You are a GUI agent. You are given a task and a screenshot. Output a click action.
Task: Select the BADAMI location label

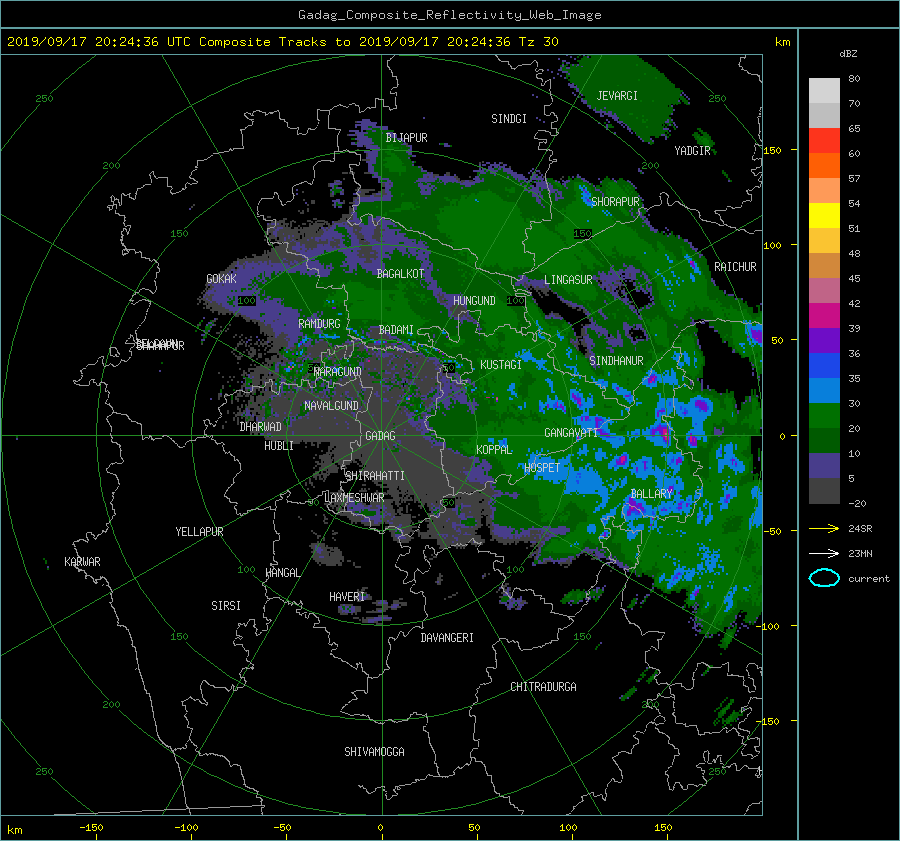pyautogui.click(x=396, y=330)
